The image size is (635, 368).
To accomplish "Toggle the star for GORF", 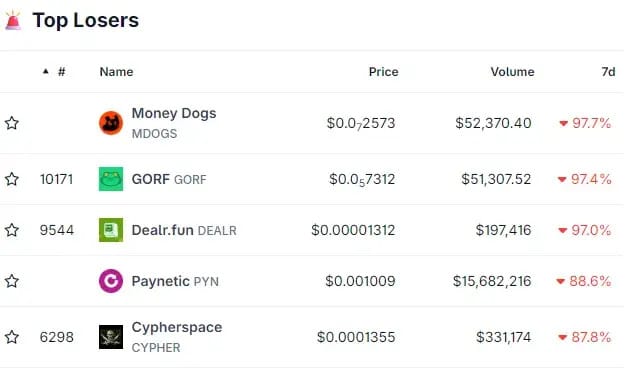I will [12, 179].
